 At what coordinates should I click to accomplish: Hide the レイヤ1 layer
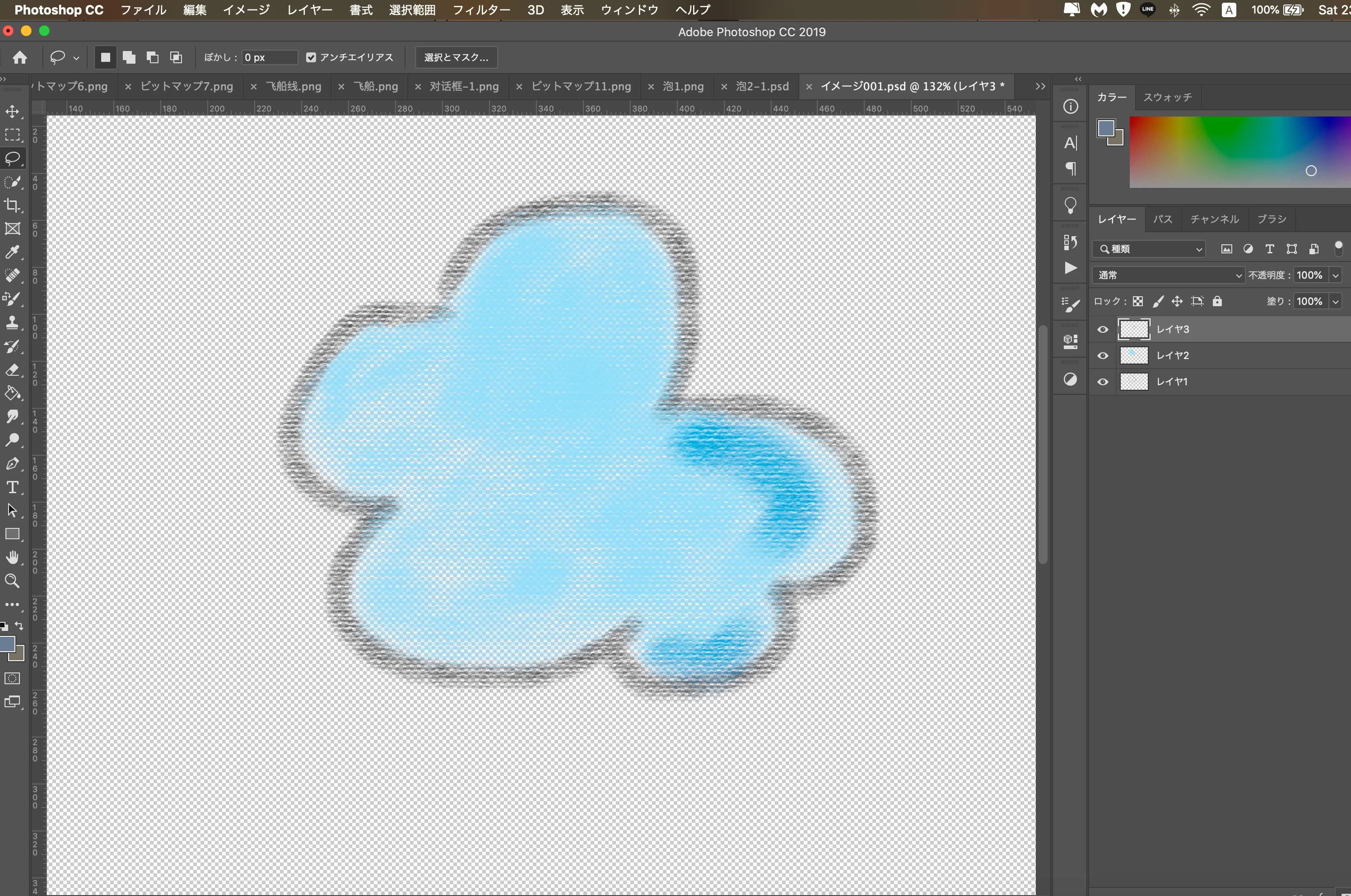click(1103, 382)
